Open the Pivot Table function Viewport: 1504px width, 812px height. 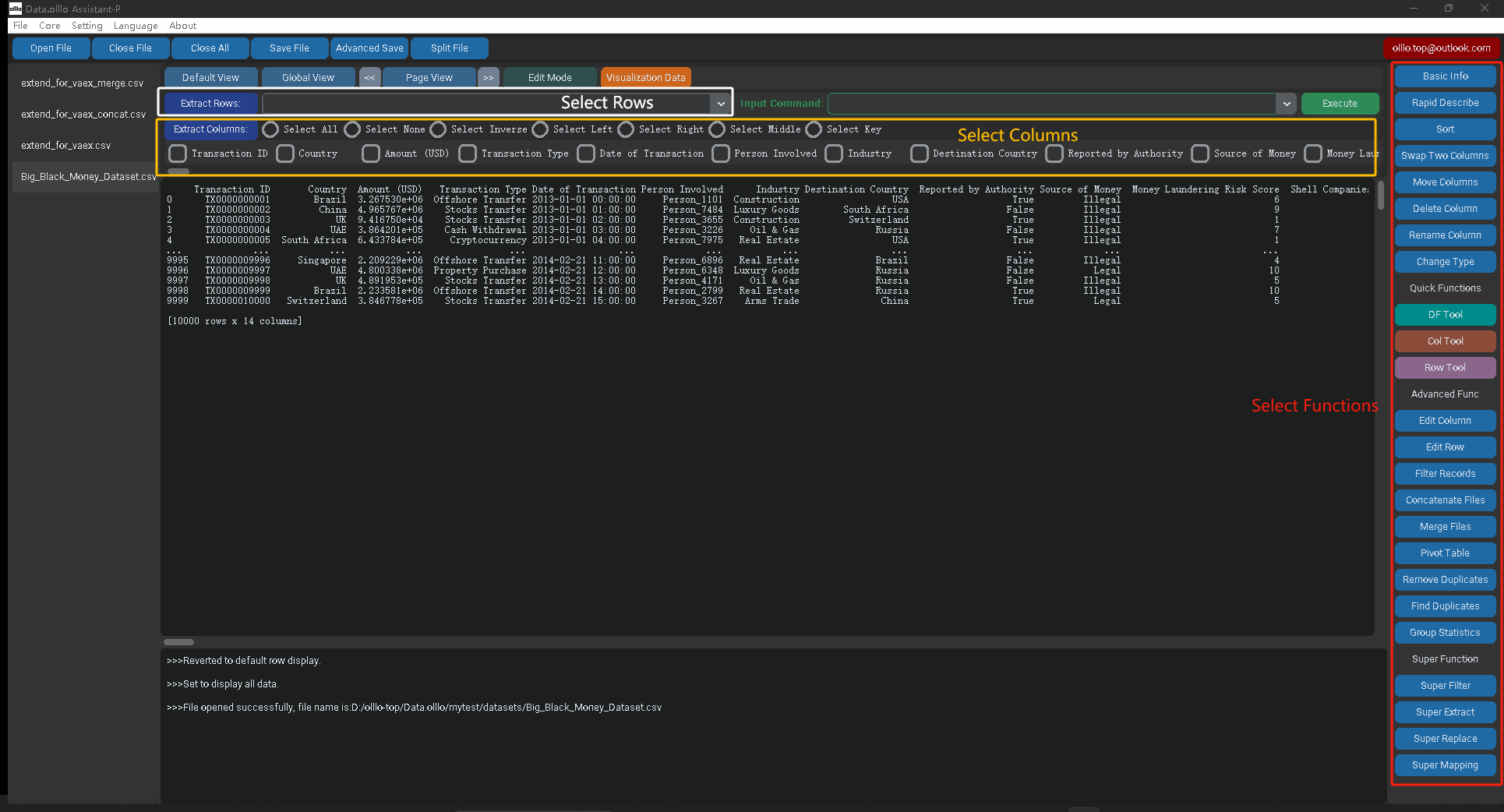[x=1445, y=553]
